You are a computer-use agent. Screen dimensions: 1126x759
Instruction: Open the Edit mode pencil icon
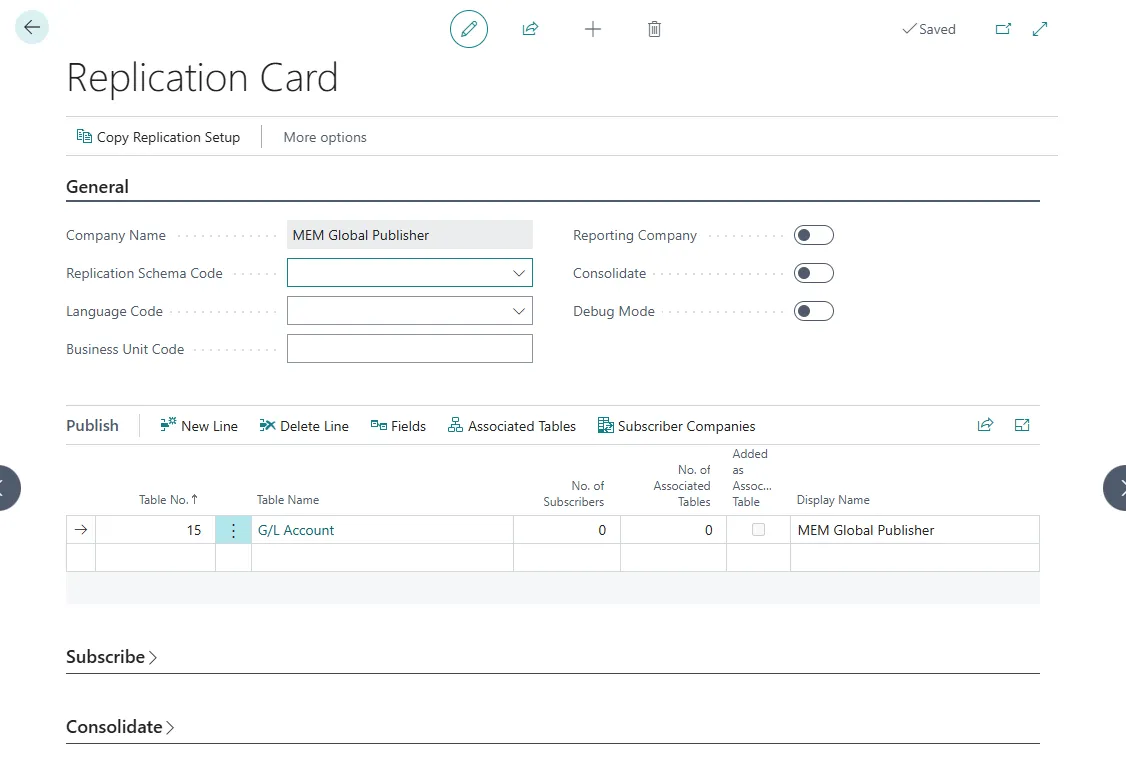coord(468,29)
